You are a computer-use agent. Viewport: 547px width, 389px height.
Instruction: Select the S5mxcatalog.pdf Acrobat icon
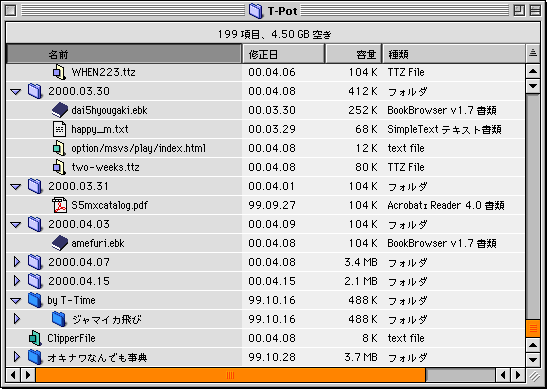click(x=59, y=205)
